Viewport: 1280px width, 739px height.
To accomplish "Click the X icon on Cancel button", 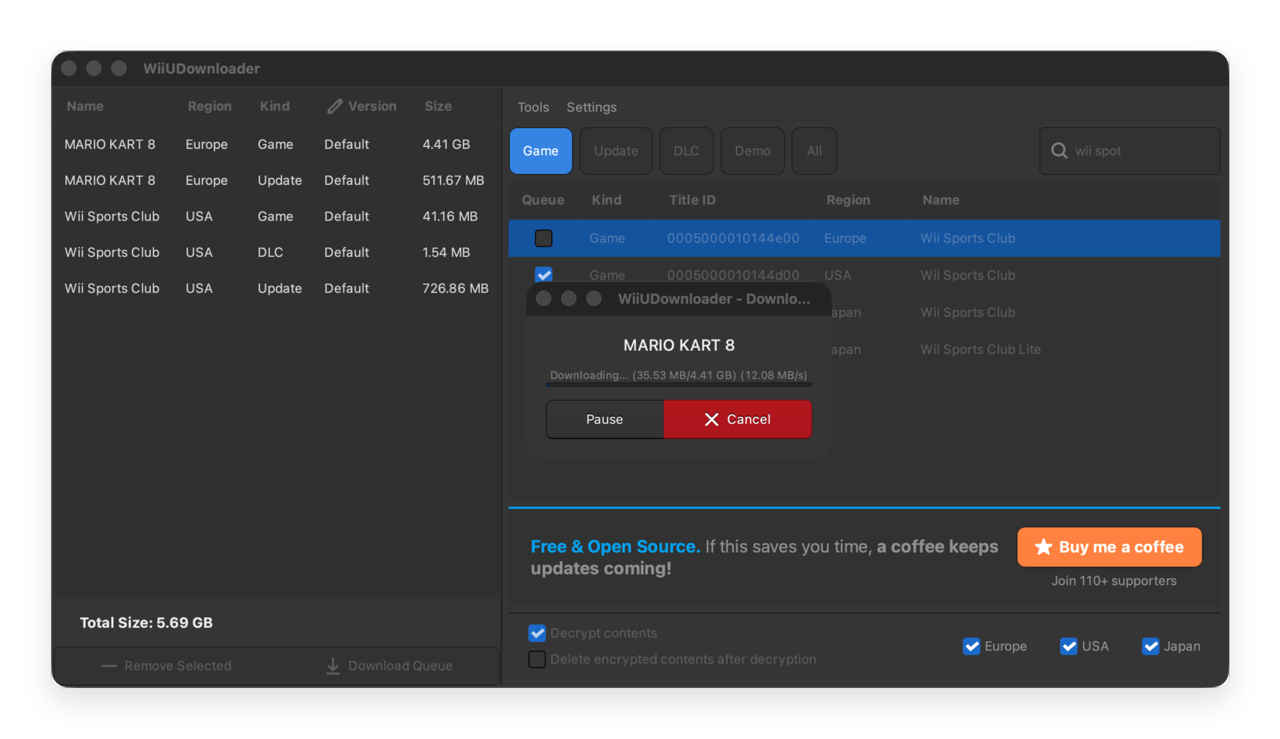I will (x=711, y=419).
